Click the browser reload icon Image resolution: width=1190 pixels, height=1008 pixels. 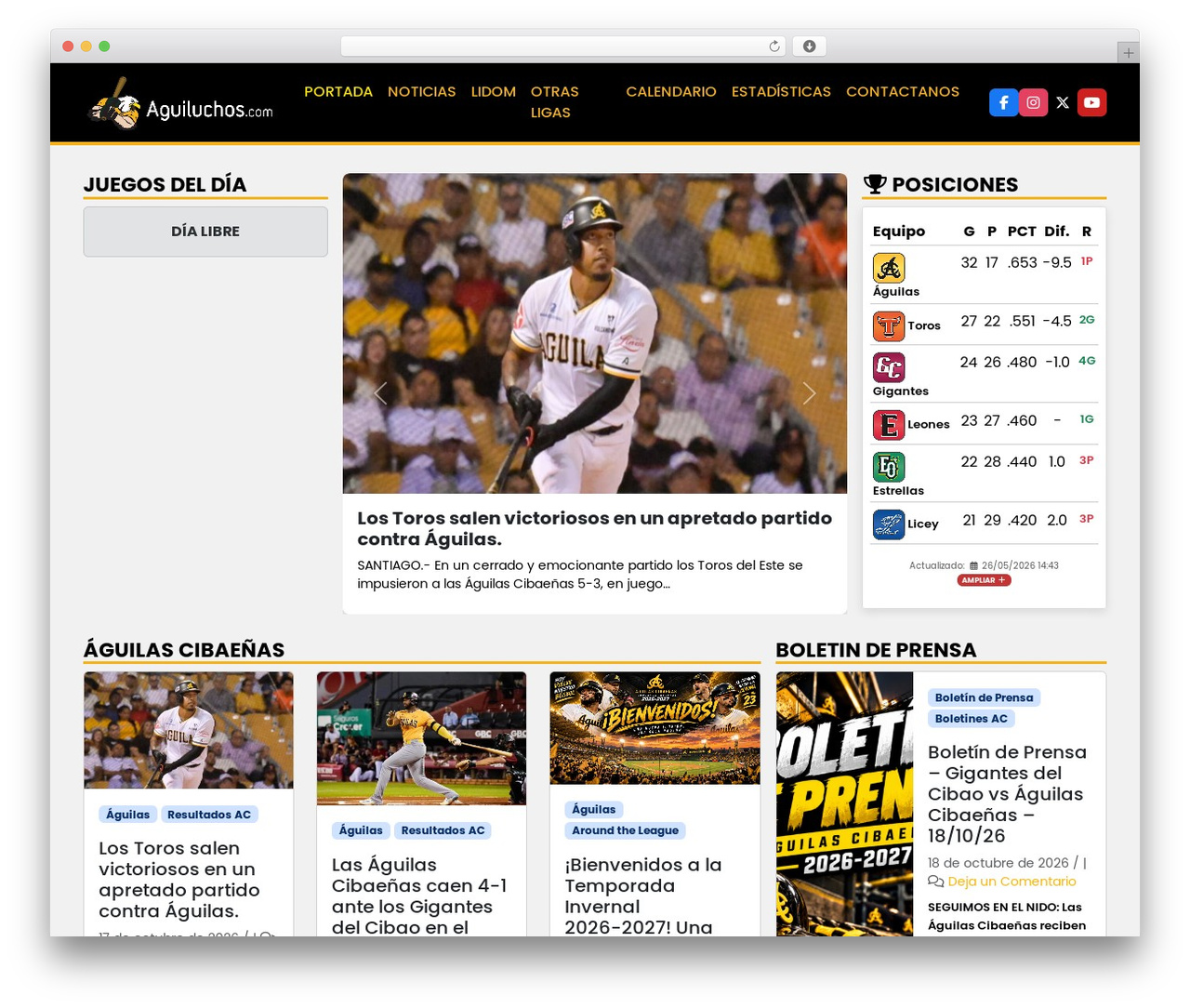tap(774, 46)
